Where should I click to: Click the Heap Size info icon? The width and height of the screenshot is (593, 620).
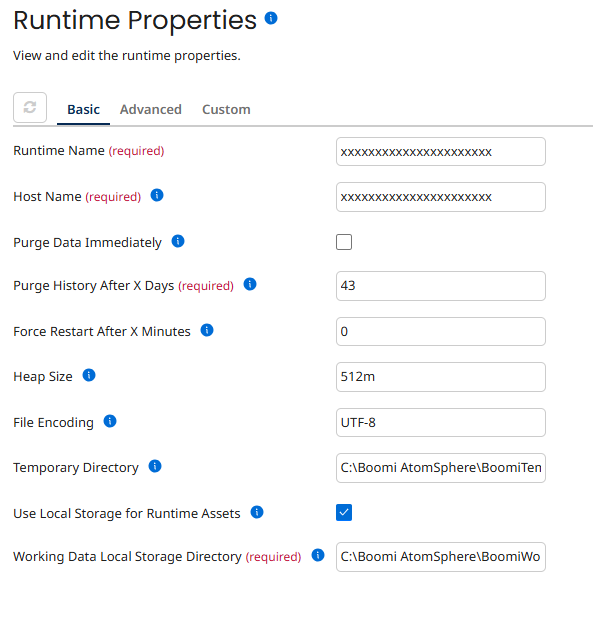click(x=89, y=375)
